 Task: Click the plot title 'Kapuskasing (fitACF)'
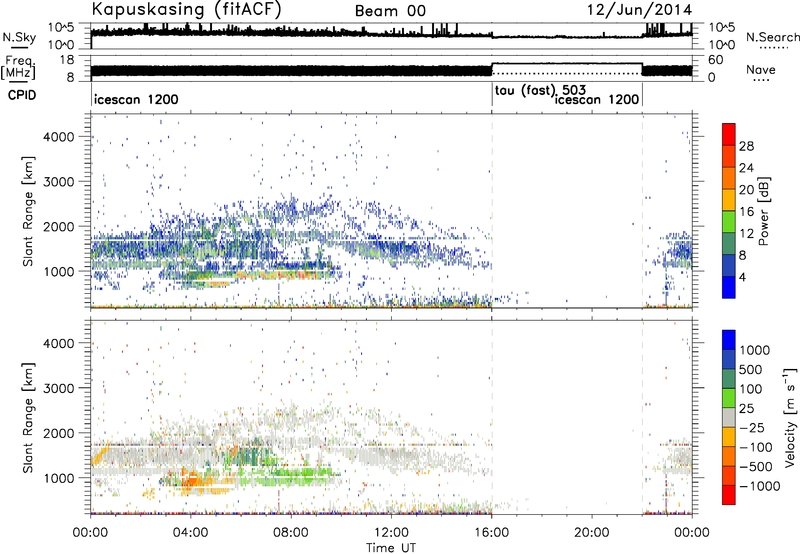click(x=186, y=10)
